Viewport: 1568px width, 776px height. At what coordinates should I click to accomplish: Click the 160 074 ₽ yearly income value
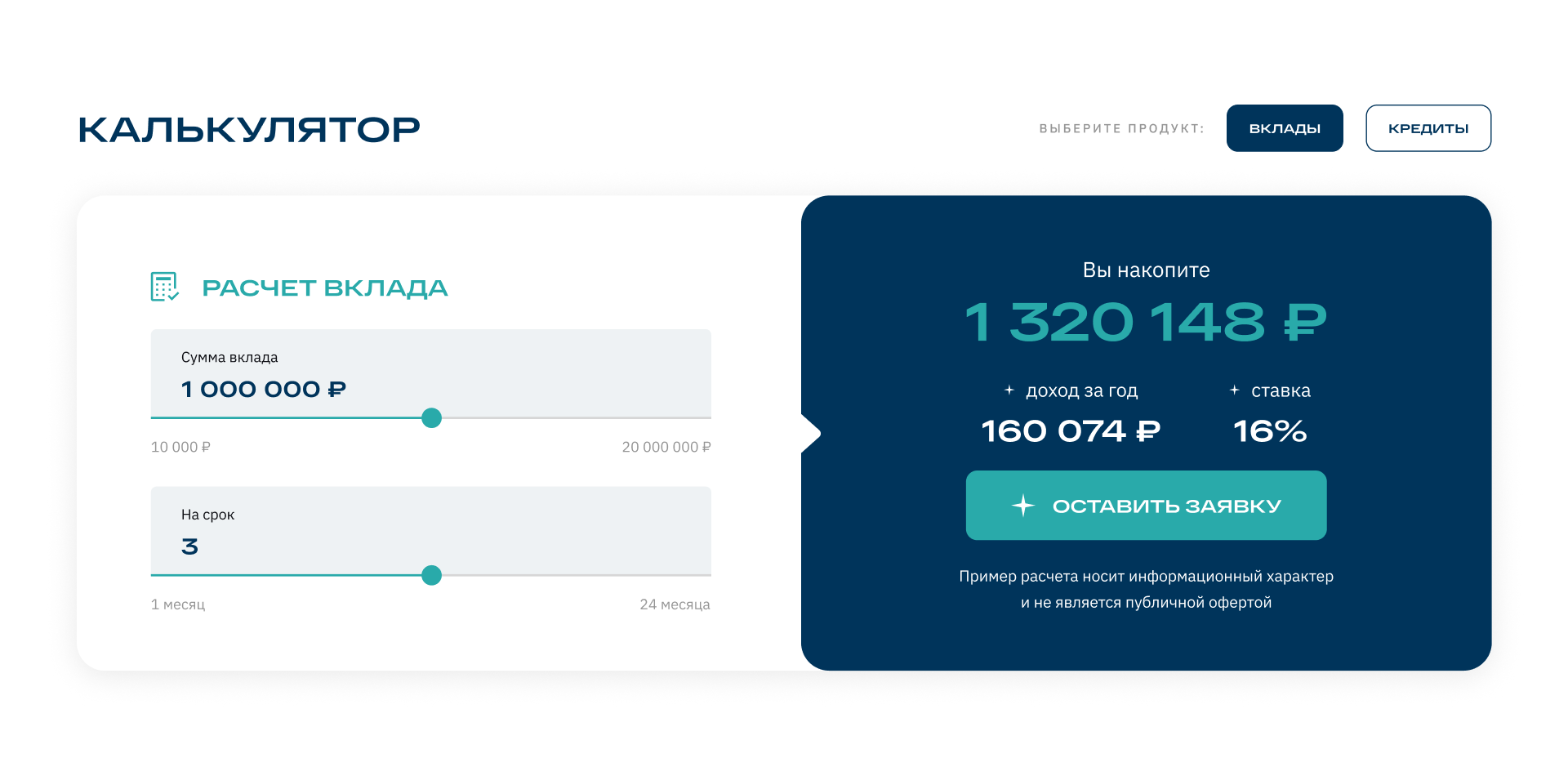tap(1070, 430)
